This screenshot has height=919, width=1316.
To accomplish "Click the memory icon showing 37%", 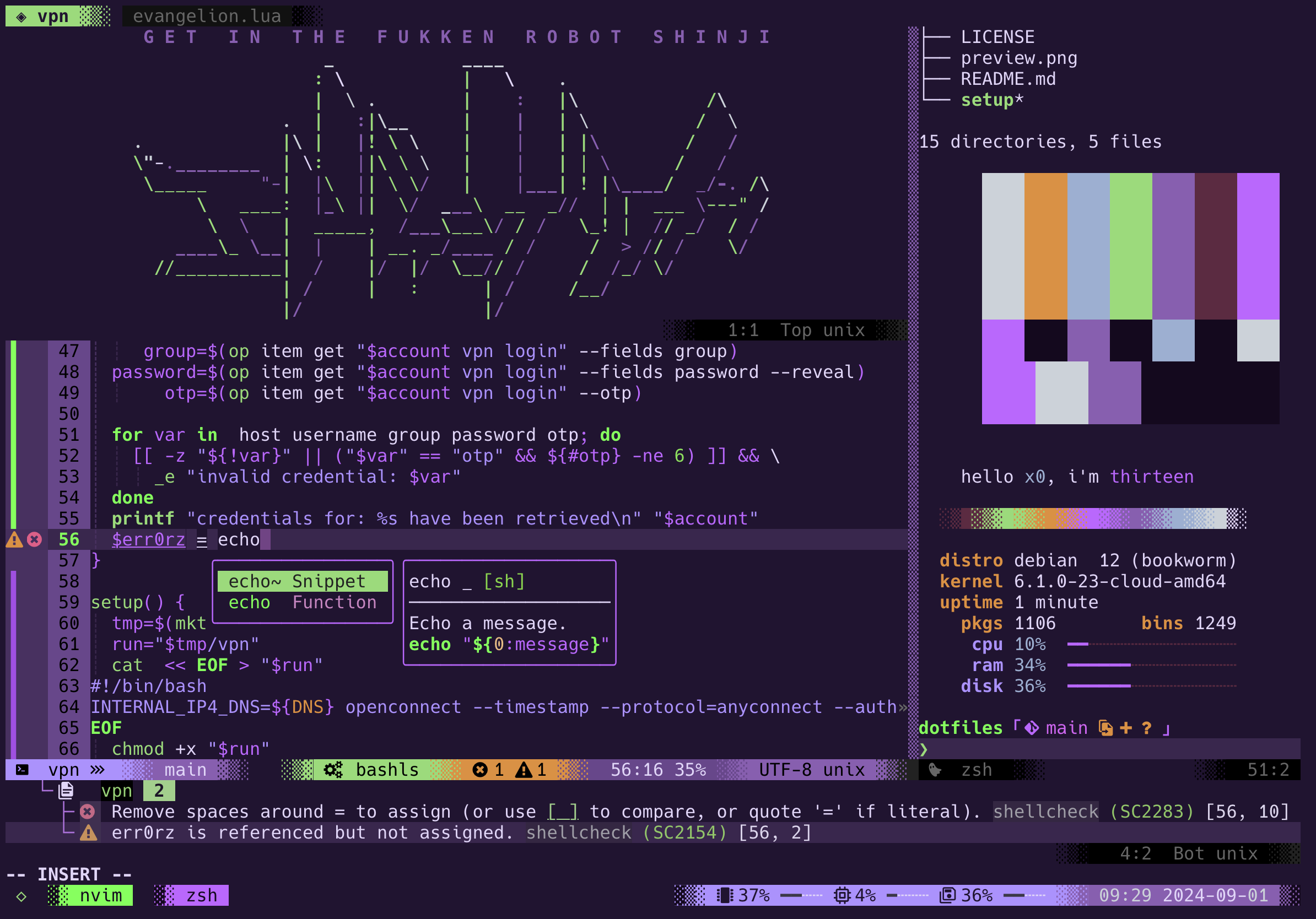I will (725, 895).
